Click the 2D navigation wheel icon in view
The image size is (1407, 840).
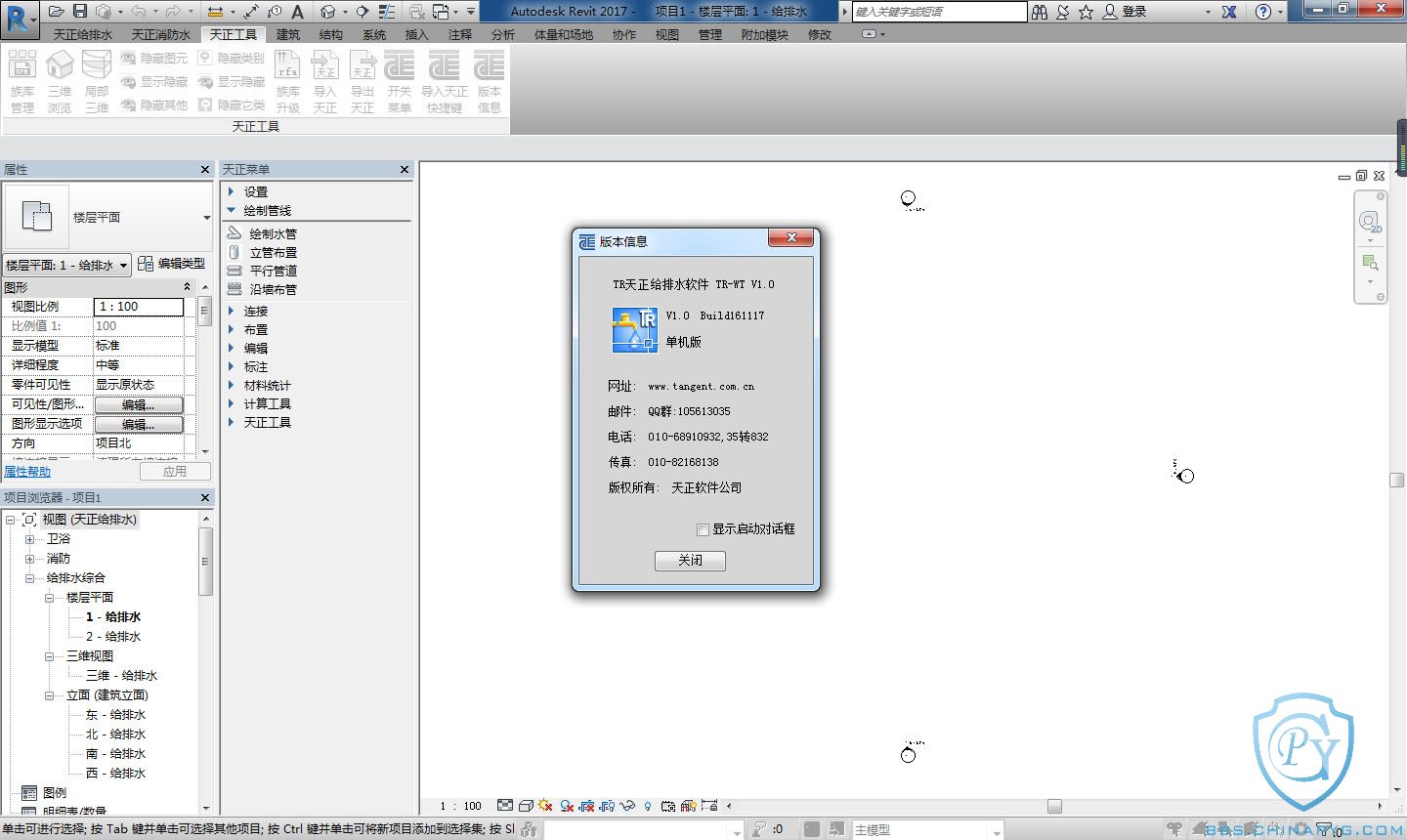pos(1370,222)
